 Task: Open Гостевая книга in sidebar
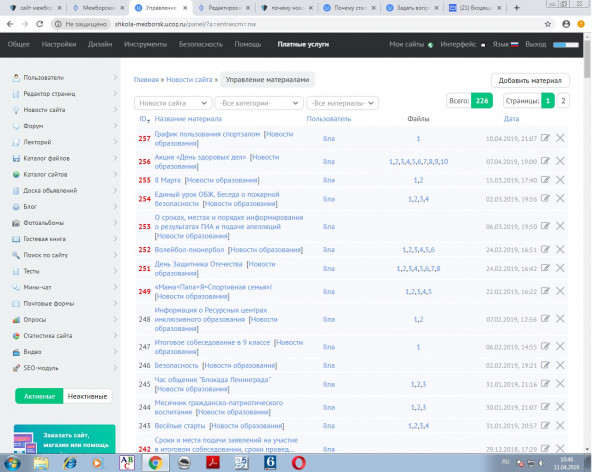coord(44,238)
